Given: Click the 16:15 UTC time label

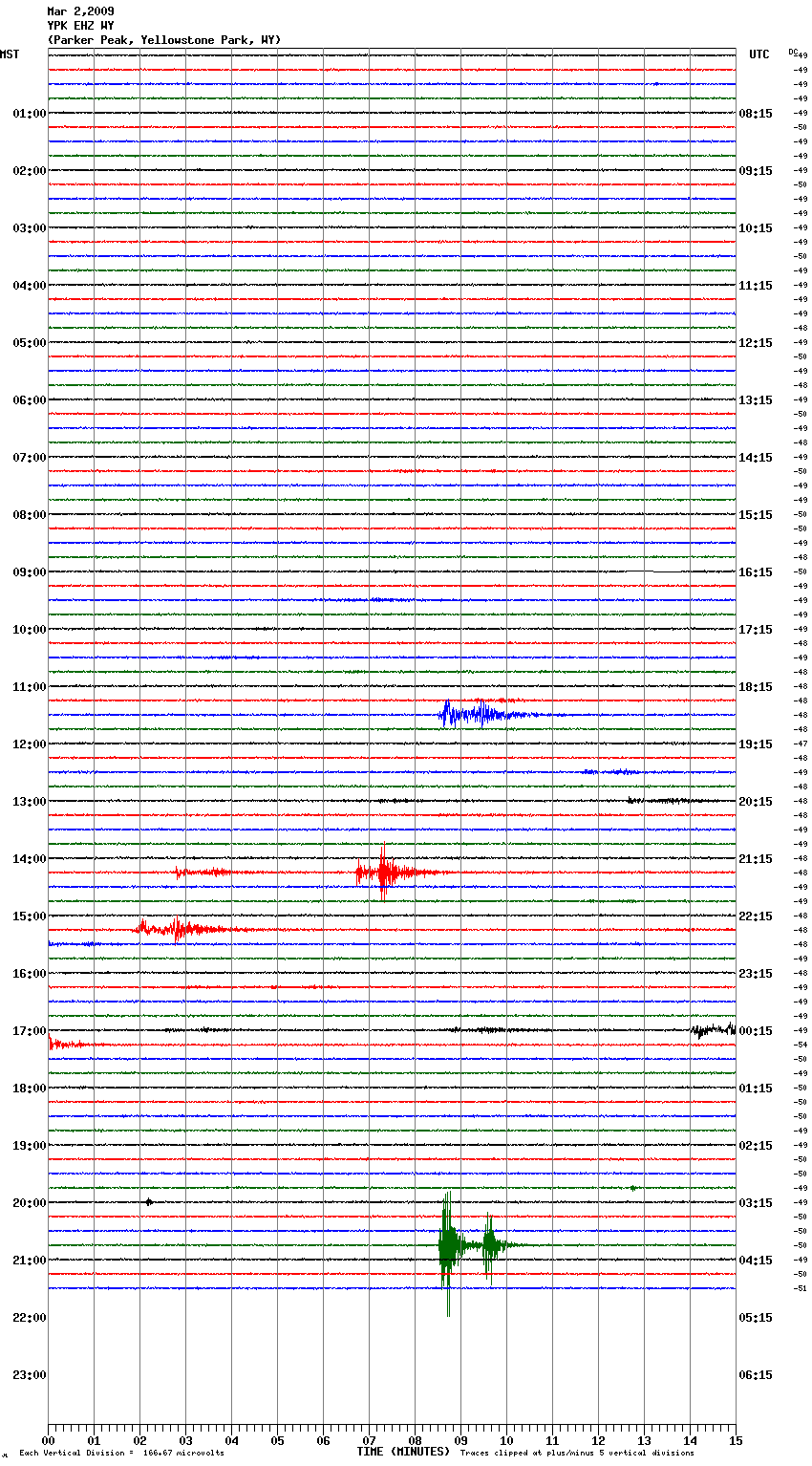Looking at the screenshot, I should pos(756,572).
